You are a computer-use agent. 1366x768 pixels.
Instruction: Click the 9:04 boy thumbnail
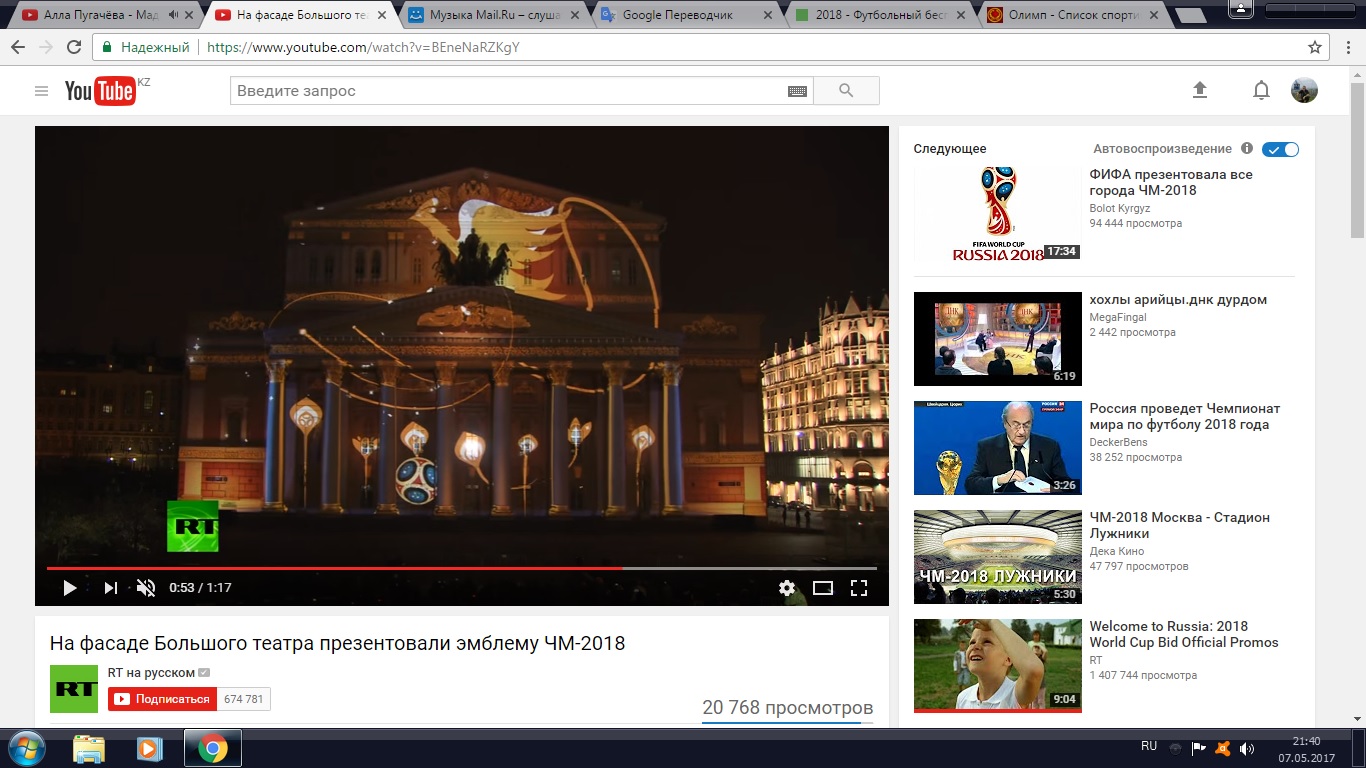point(998,666)
